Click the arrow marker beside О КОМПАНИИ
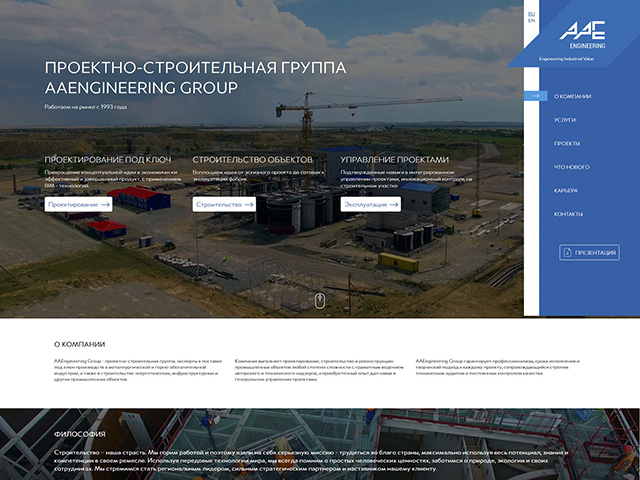640x480 pixels. click(x=536, y=96)
